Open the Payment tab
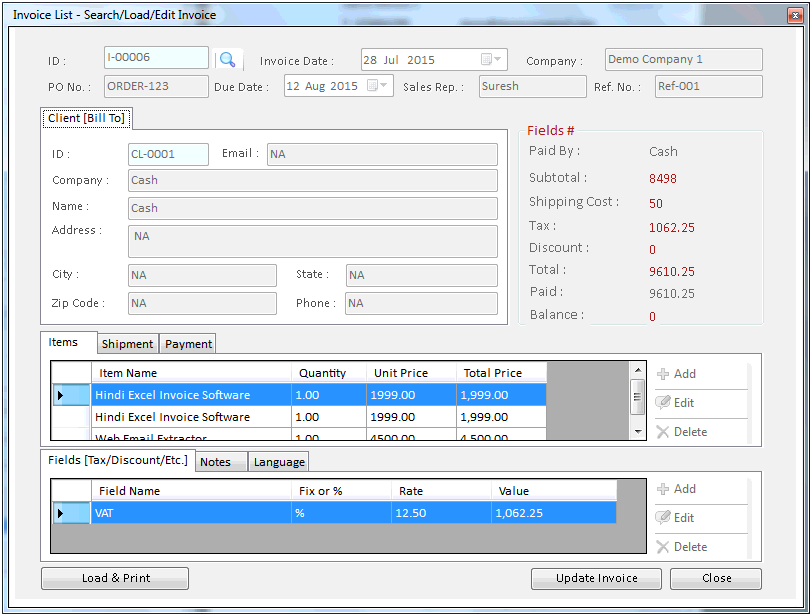Image resolution: width=812 pixels, height=616 pixels. (187, 343)
